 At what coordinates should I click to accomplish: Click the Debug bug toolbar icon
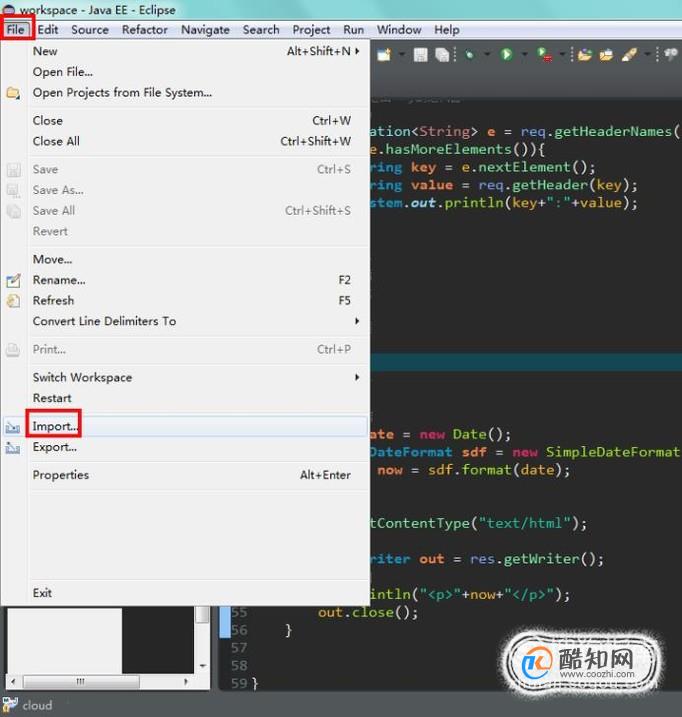click(469, 55)
